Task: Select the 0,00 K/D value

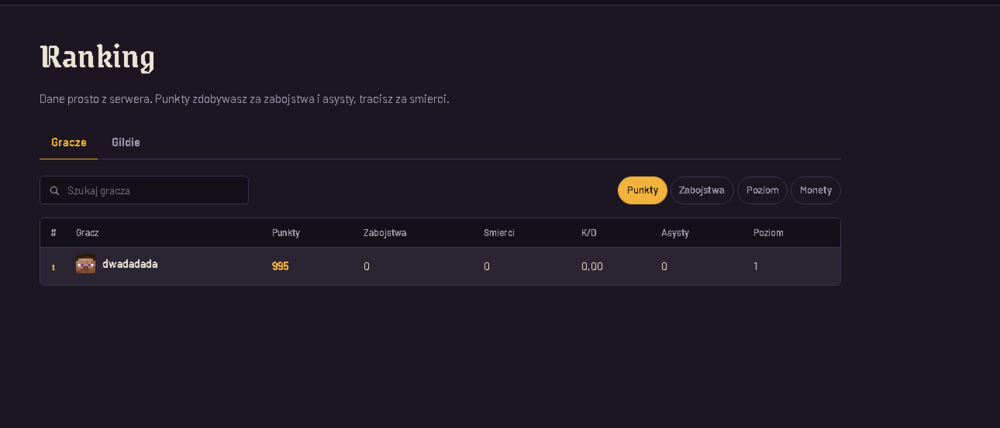Action: [592, 266]
